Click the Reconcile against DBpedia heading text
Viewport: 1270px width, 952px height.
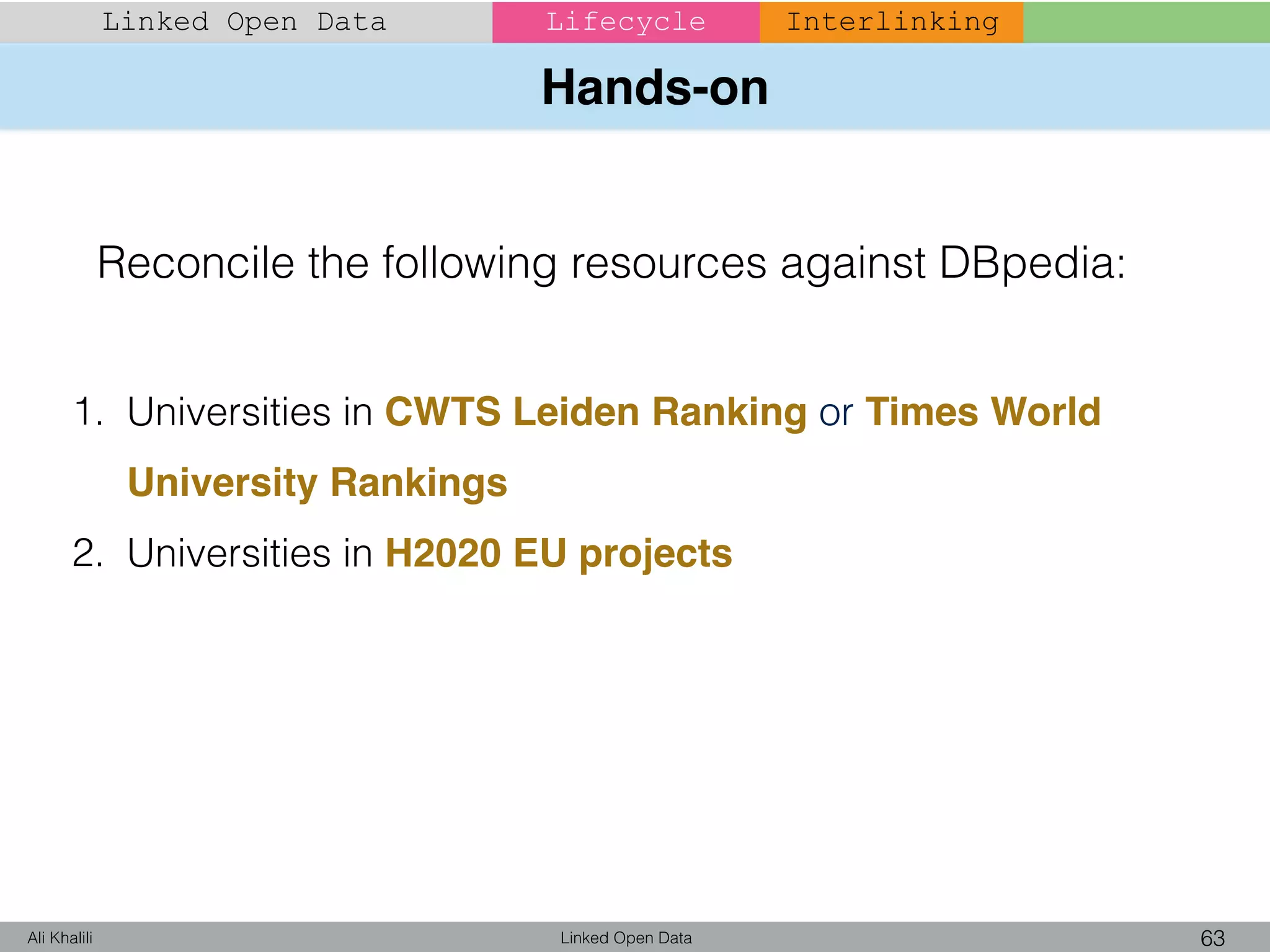coord(611,263)
